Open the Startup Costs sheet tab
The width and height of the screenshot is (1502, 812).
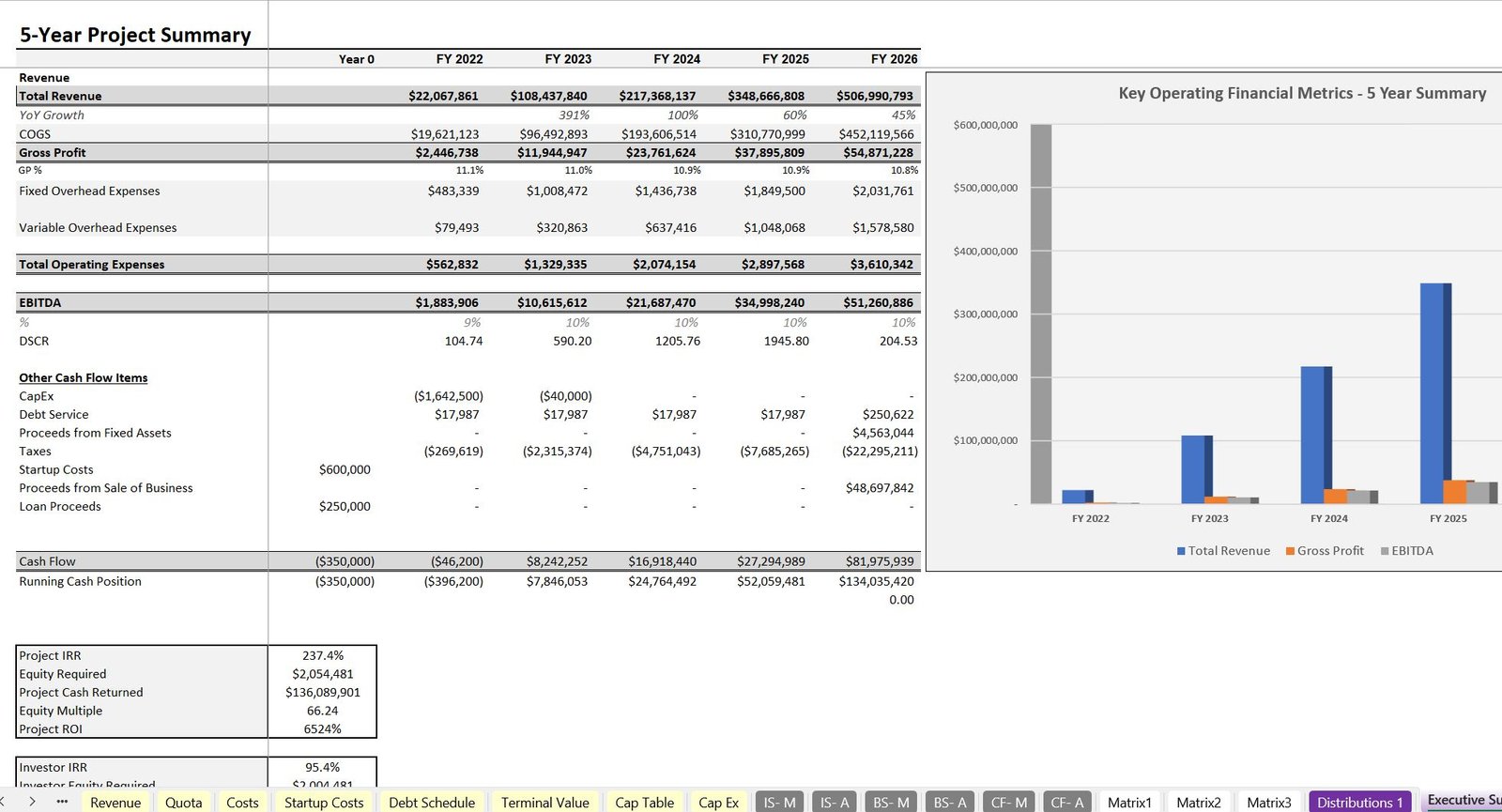point(324,803)
